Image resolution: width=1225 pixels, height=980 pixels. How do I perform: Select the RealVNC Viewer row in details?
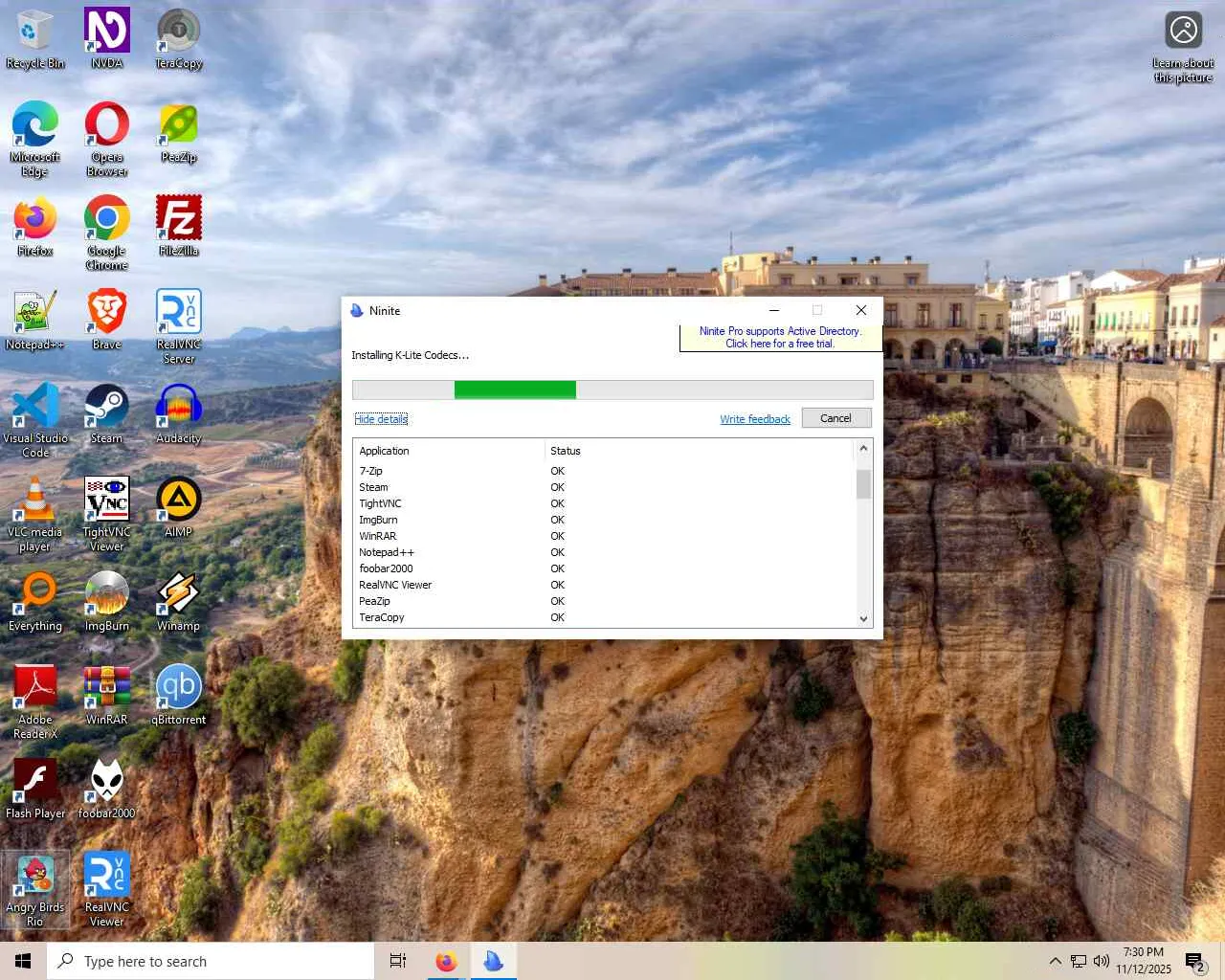(x=603, y=585)
